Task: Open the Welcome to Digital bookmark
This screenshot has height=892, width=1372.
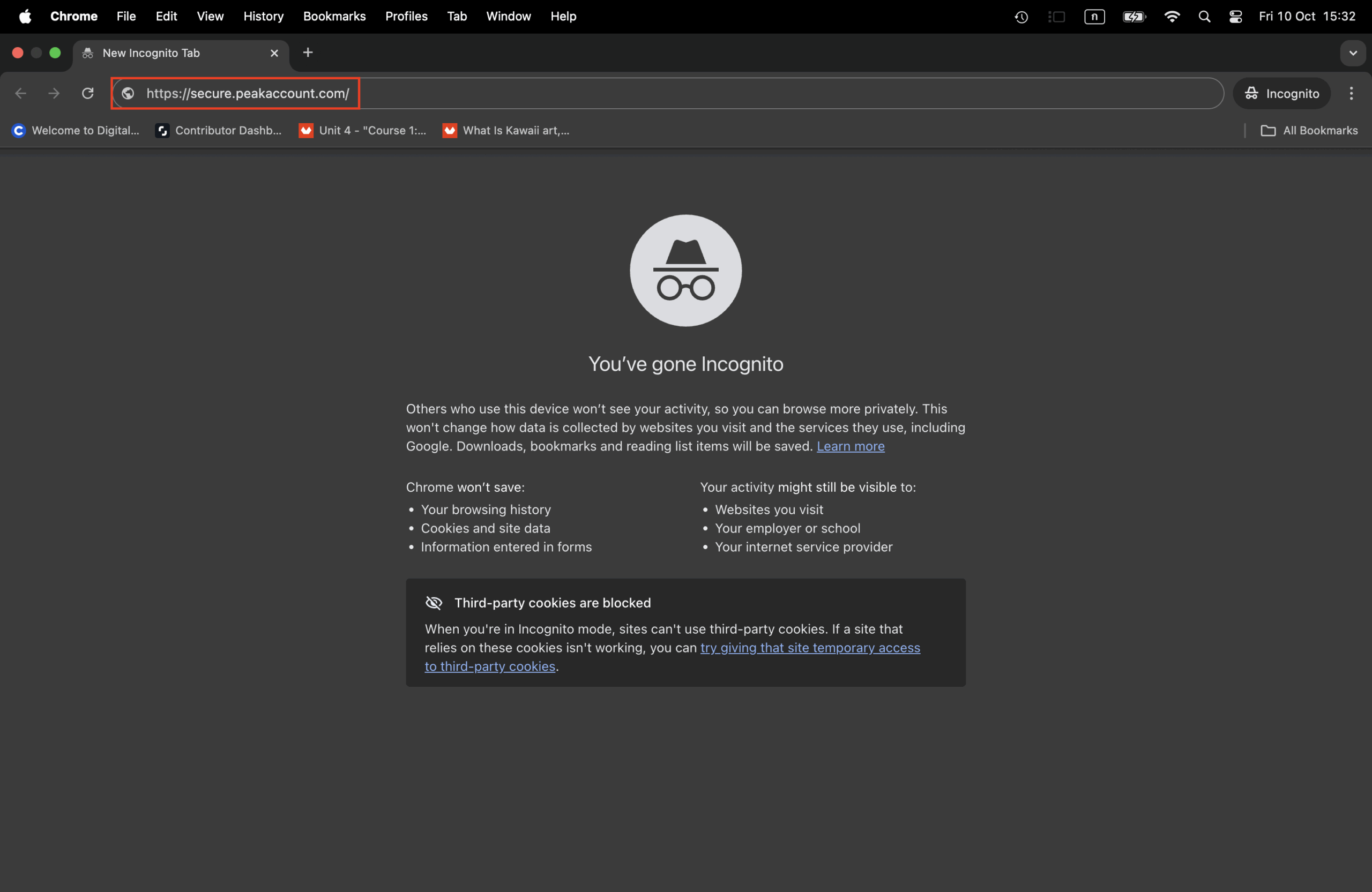Action: point(75,130)
